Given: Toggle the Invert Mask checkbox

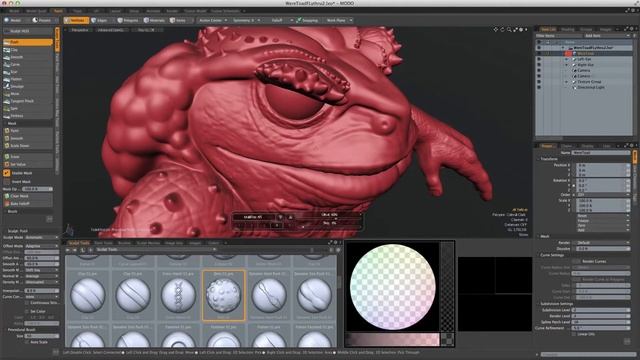Looking at the screenshot, I should [7, 182].
